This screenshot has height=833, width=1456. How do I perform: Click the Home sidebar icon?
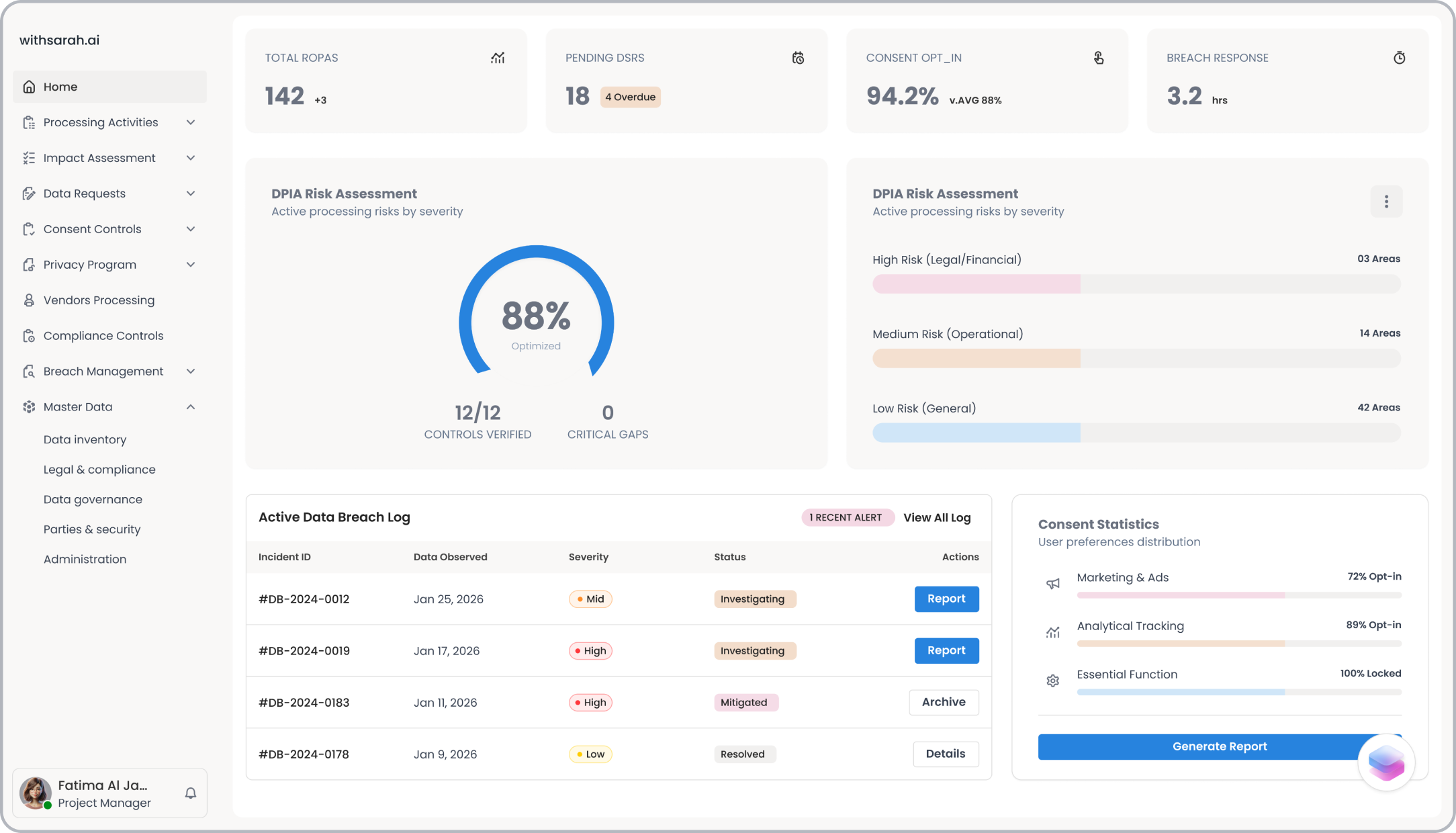coord(29,87)
